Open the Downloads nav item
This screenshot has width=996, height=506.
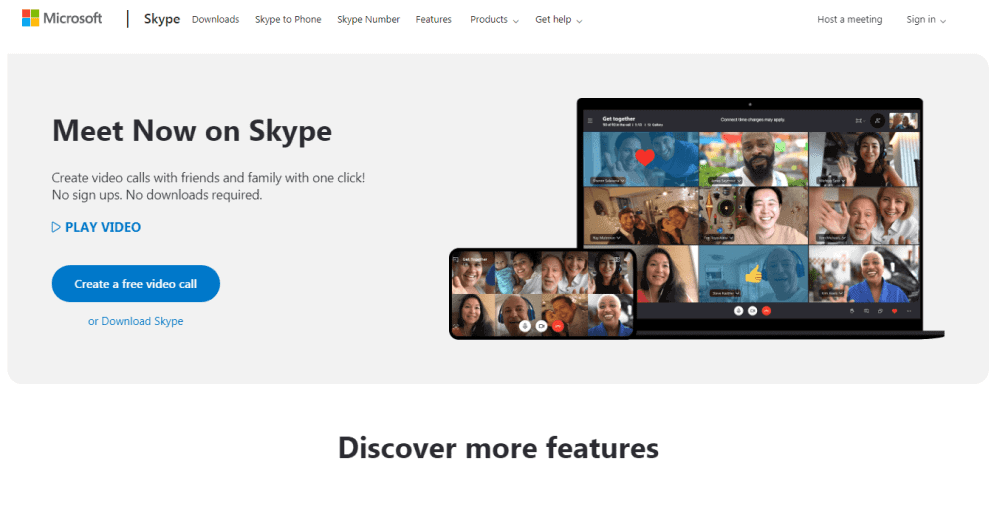215,20
